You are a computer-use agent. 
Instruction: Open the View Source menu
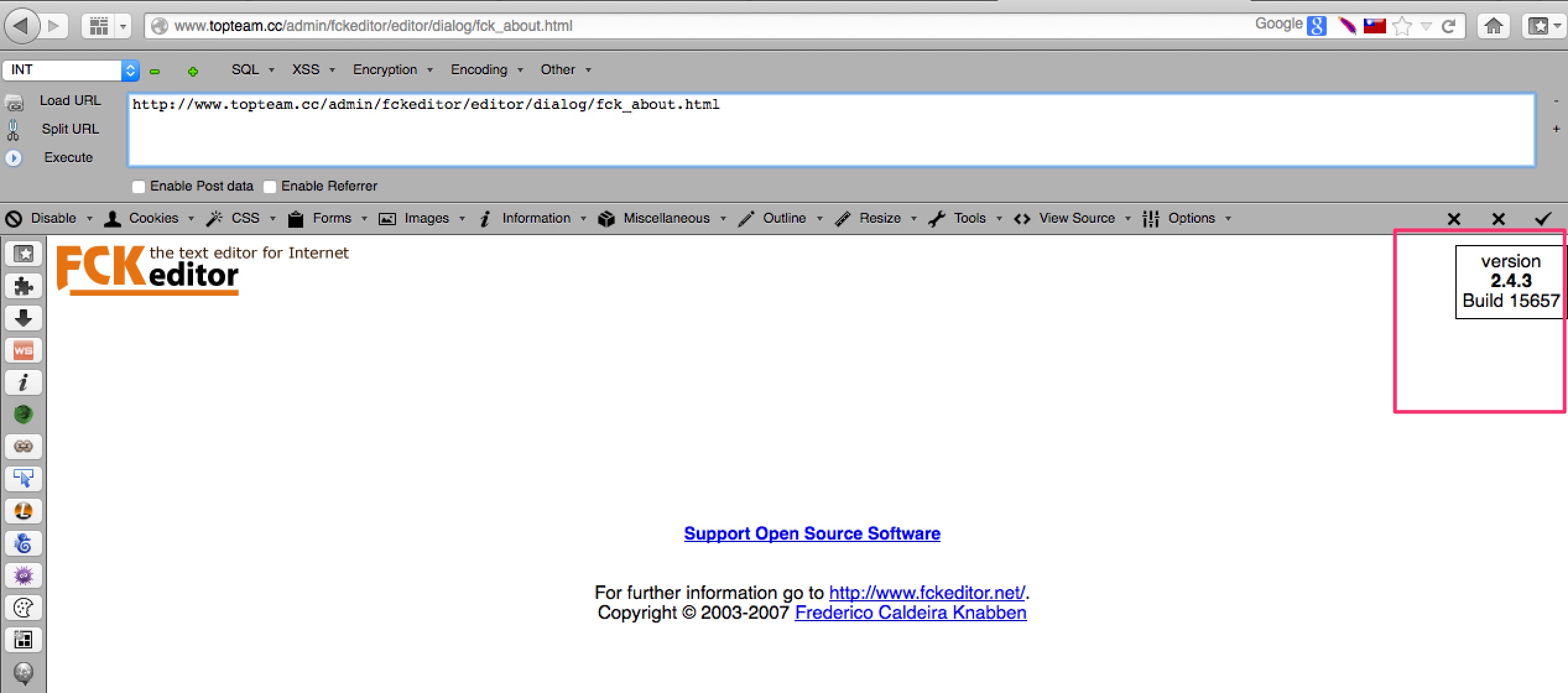click(1073, 218)
